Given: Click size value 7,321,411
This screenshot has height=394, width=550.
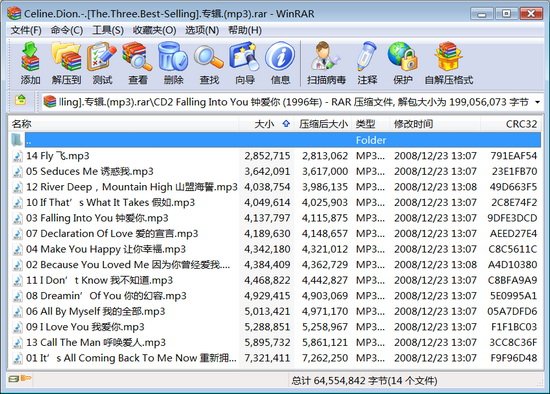Looking at the screenshot, I should (267, 358).
